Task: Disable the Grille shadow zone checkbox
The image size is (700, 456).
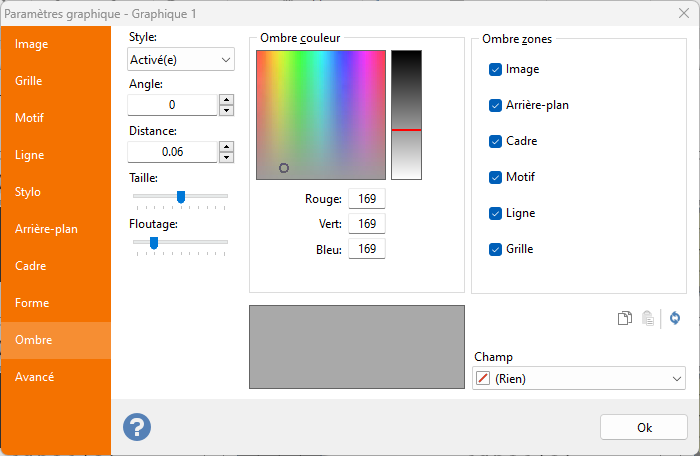Action: pyautogui.click(x=495, y=249)
